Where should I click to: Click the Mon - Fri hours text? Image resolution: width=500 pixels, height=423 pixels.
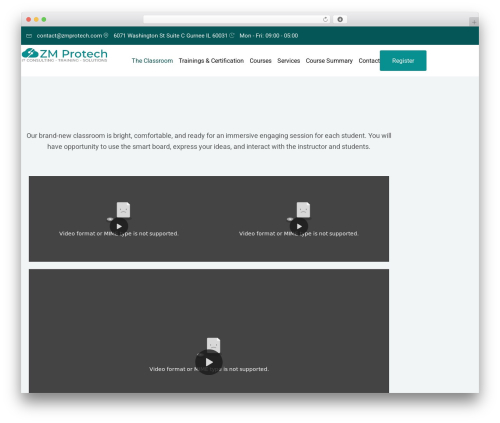click(269, 36)
